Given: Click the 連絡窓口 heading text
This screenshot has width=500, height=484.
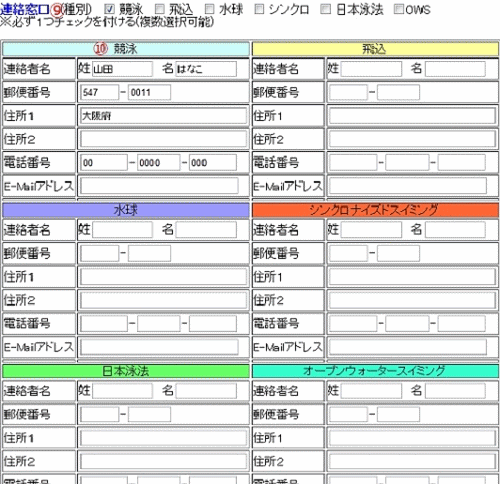Looking at the screenshot, I should [x=25, y=10].
